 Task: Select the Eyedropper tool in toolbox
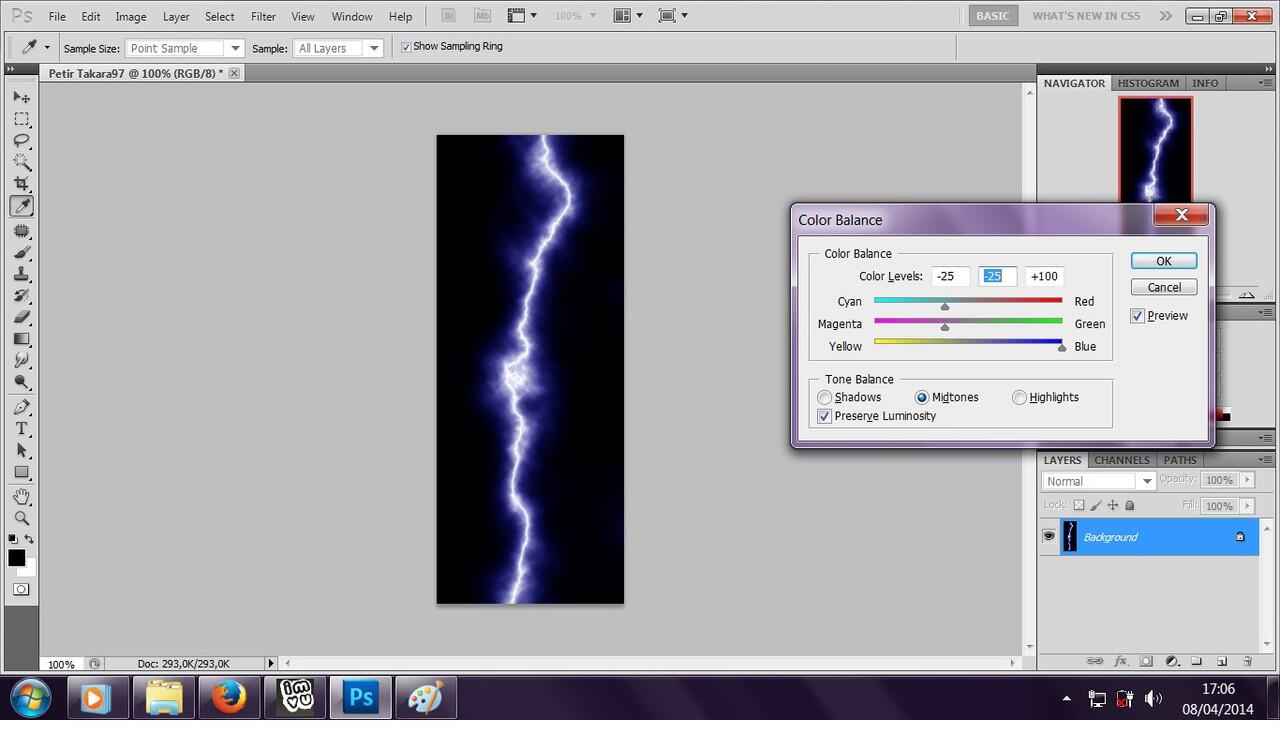[x=21, y=206]
